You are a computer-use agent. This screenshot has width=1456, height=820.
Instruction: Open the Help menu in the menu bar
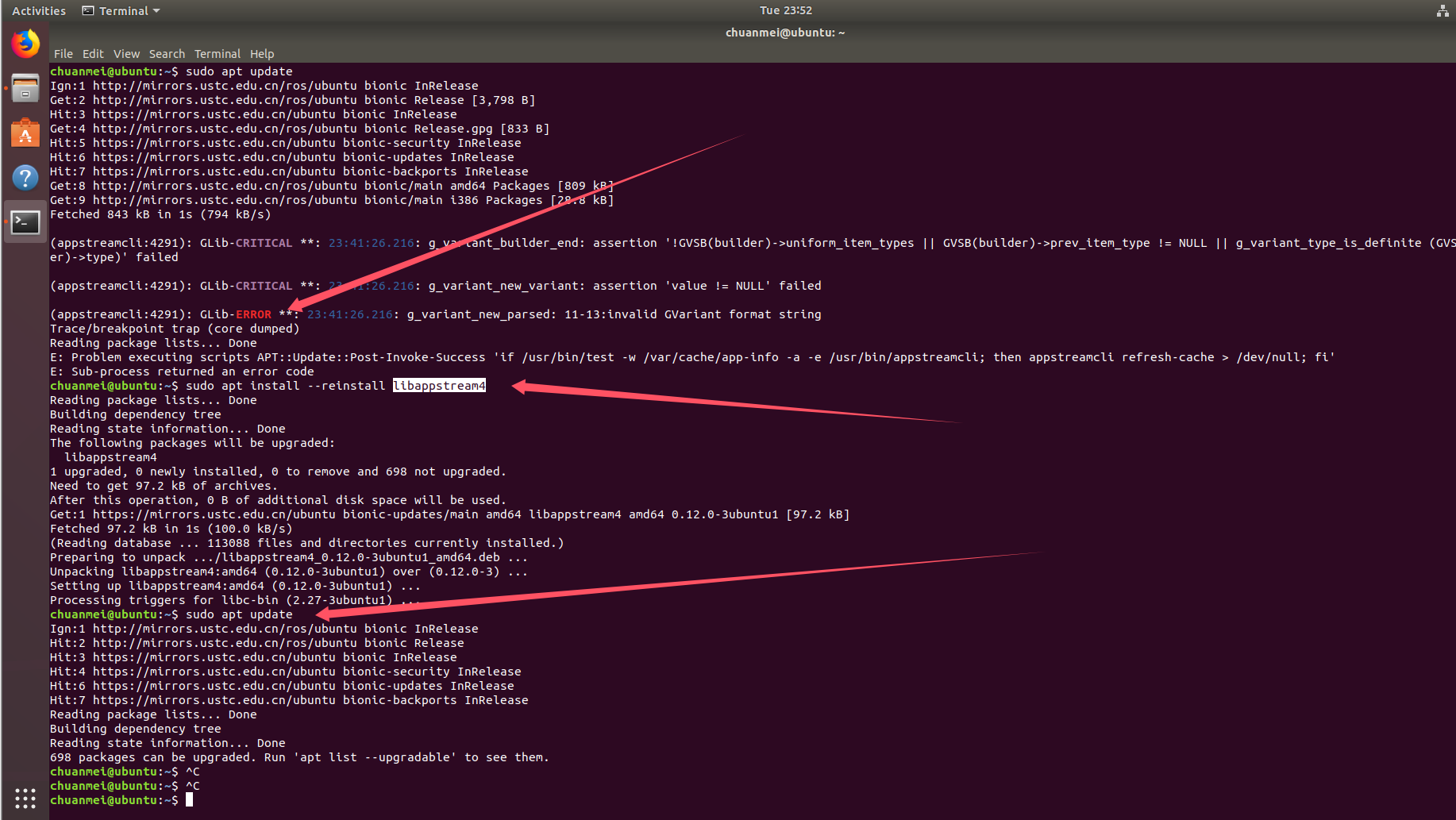[x=262, y=53]
